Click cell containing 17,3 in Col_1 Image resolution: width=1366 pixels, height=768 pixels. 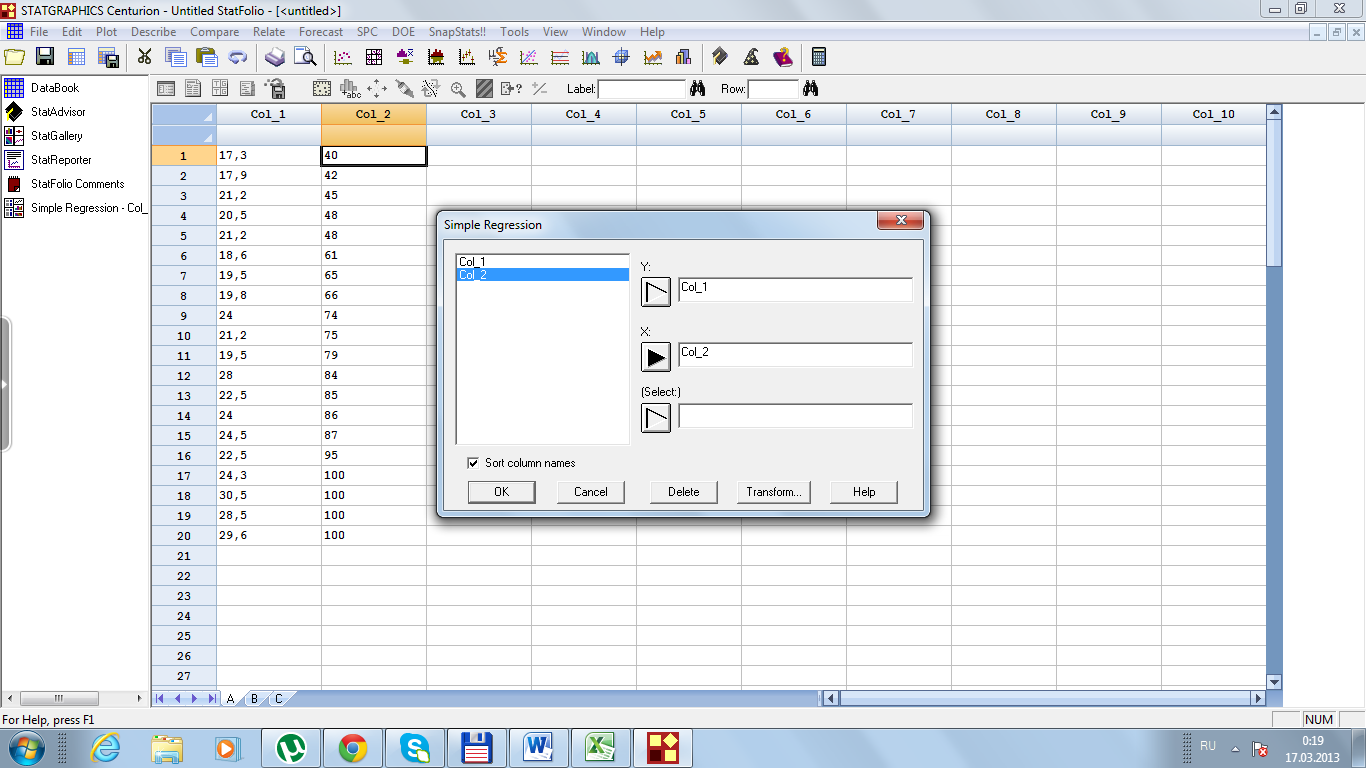click(x=269, y=155)
